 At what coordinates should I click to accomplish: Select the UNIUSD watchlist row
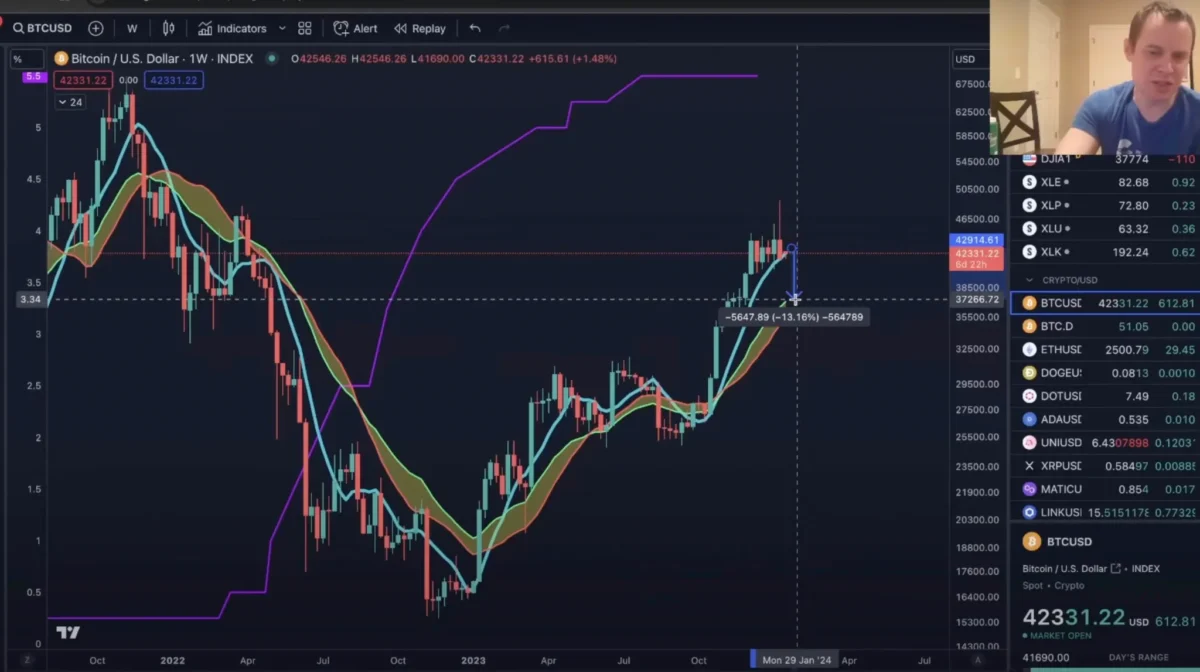tap(1104, 442)
